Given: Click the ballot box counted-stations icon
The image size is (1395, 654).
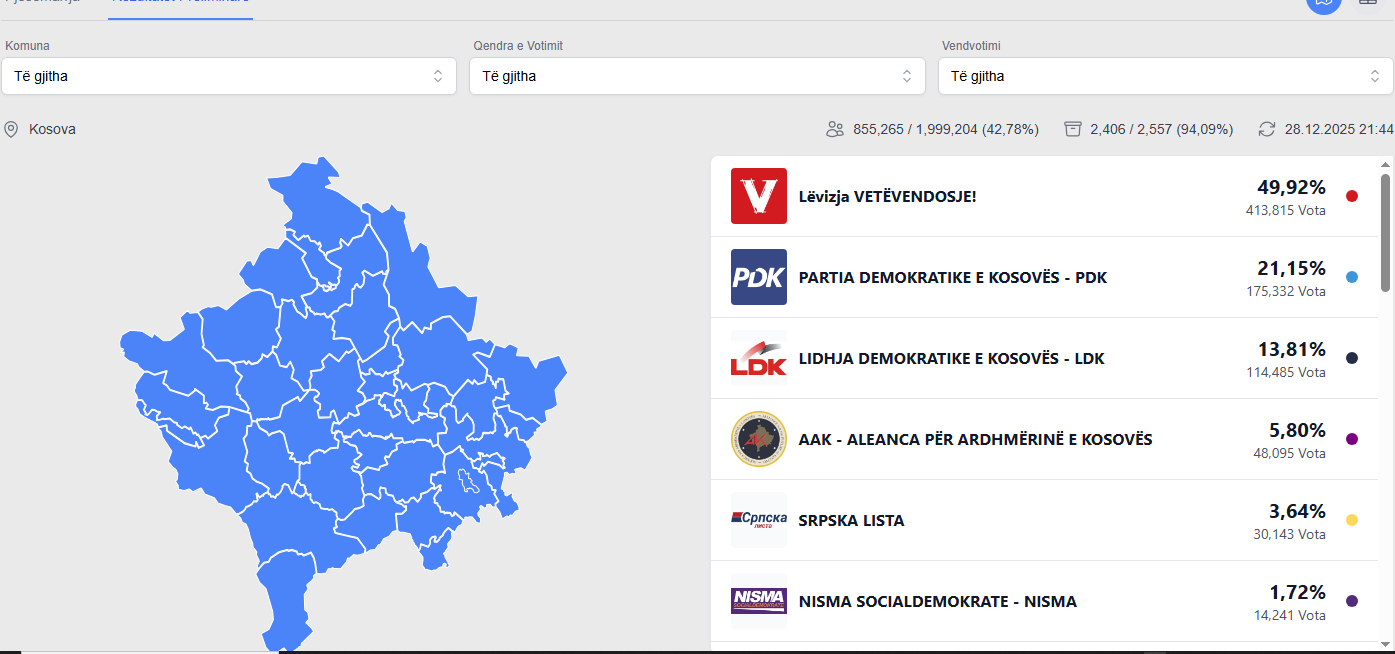Looking at the screenshot, I should (x=1073, y=129).
